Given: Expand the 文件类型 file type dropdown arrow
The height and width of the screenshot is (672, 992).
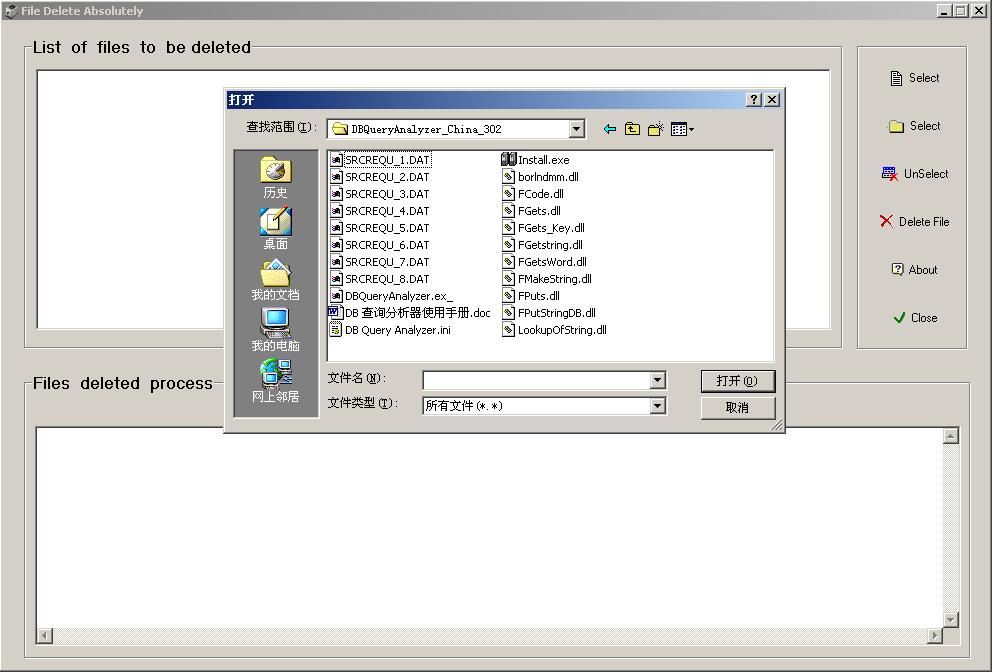Looking at the screenshot, I should pos(657,406).
